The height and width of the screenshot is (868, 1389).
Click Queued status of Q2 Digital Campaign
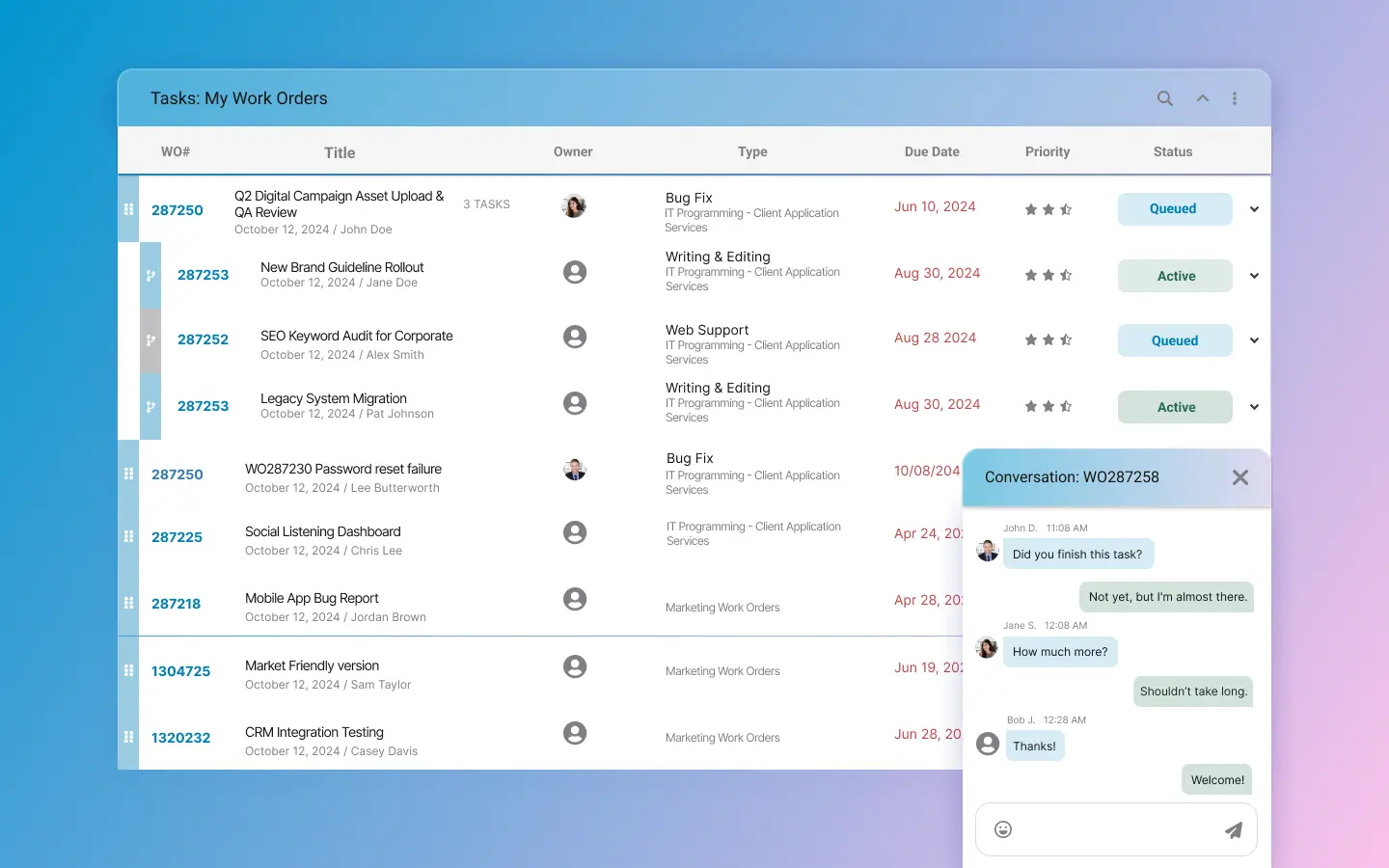1175,209
